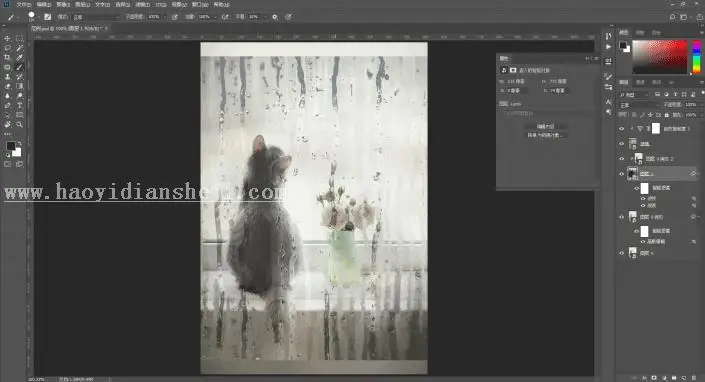Toggle eye of the second smart filter entry
Image resolution: width=705 pixels, height=382 pixels.
point(643,205)
